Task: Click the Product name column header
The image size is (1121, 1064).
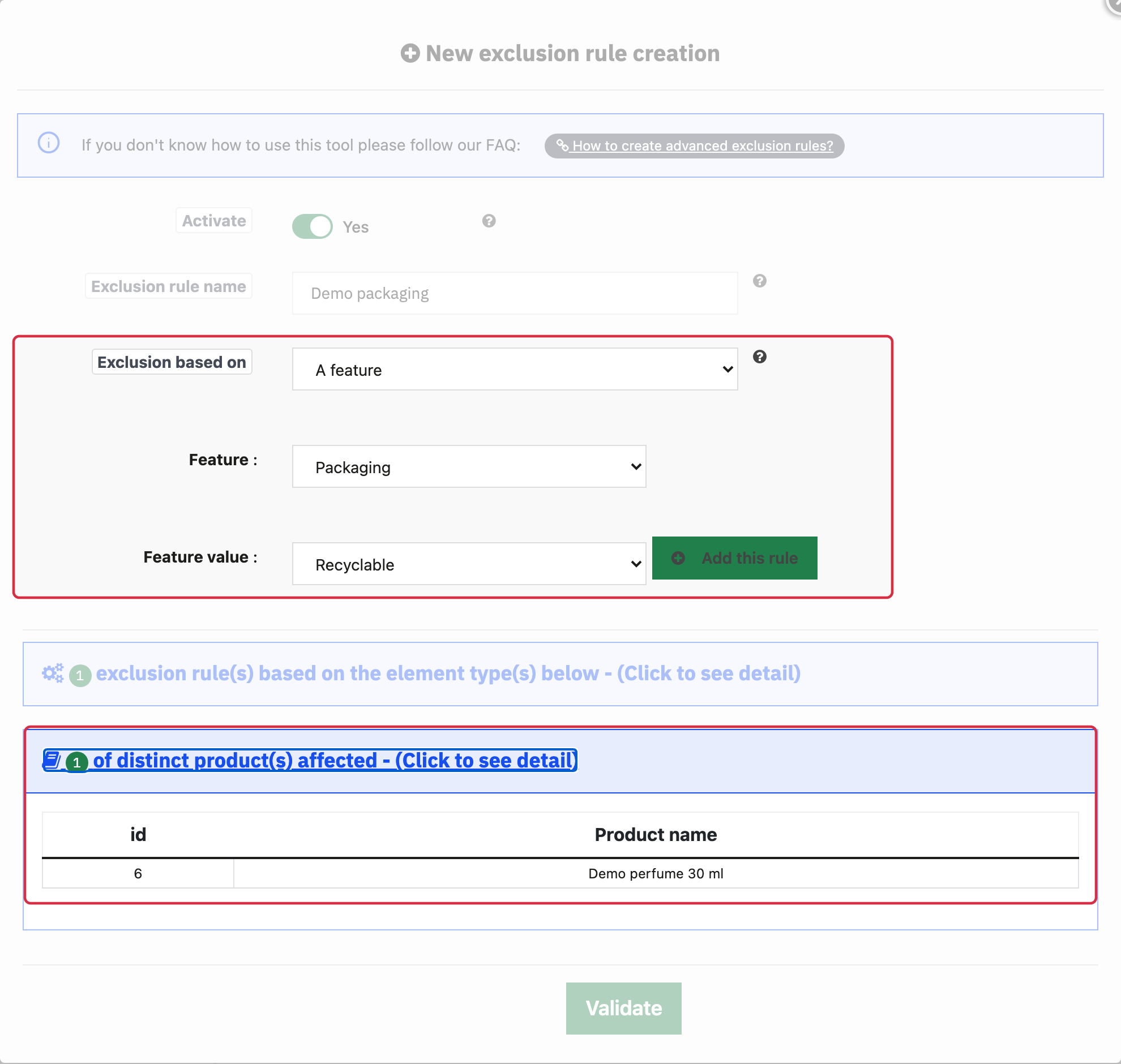Action: [656, 835]
